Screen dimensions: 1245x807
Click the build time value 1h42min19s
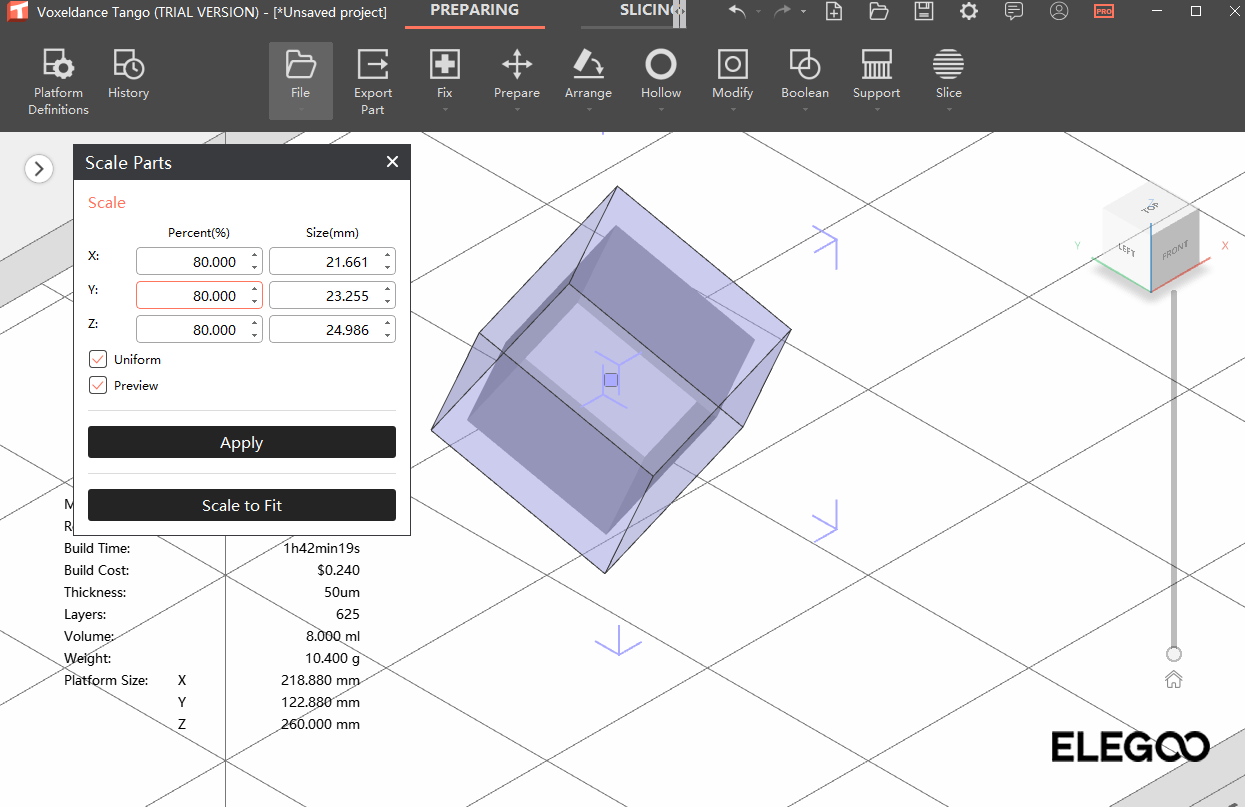click(x=322, y=548)
